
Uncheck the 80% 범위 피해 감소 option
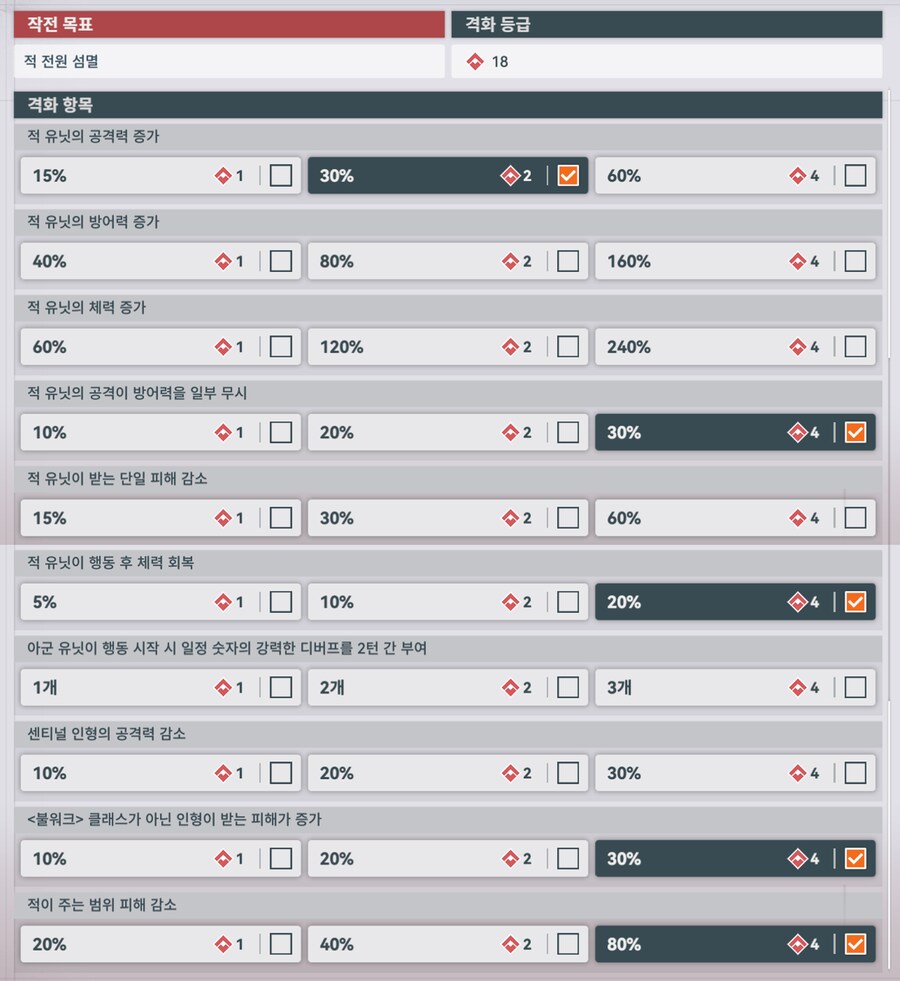(856, 944)
